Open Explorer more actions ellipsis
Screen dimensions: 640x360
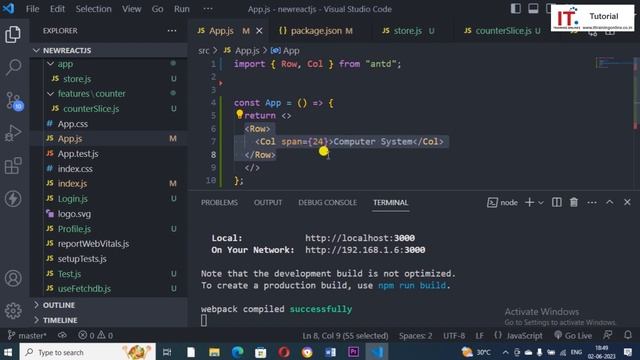pos(172,31)
